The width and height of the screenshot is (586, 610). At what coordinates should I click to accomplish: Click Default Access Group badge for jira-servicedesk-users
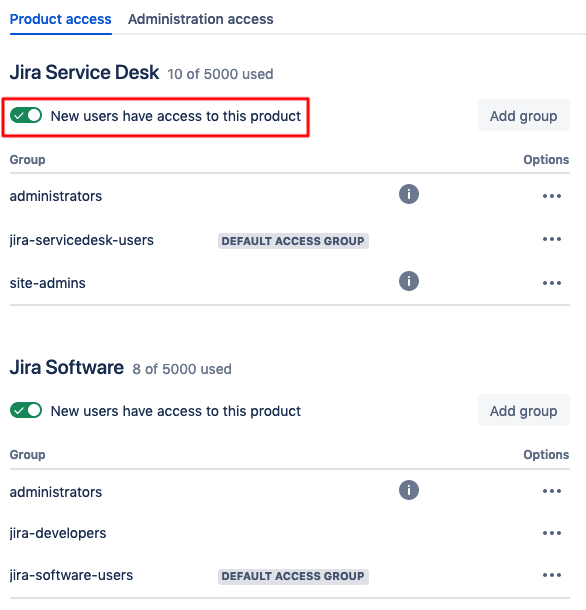click(x=293, y=241)
